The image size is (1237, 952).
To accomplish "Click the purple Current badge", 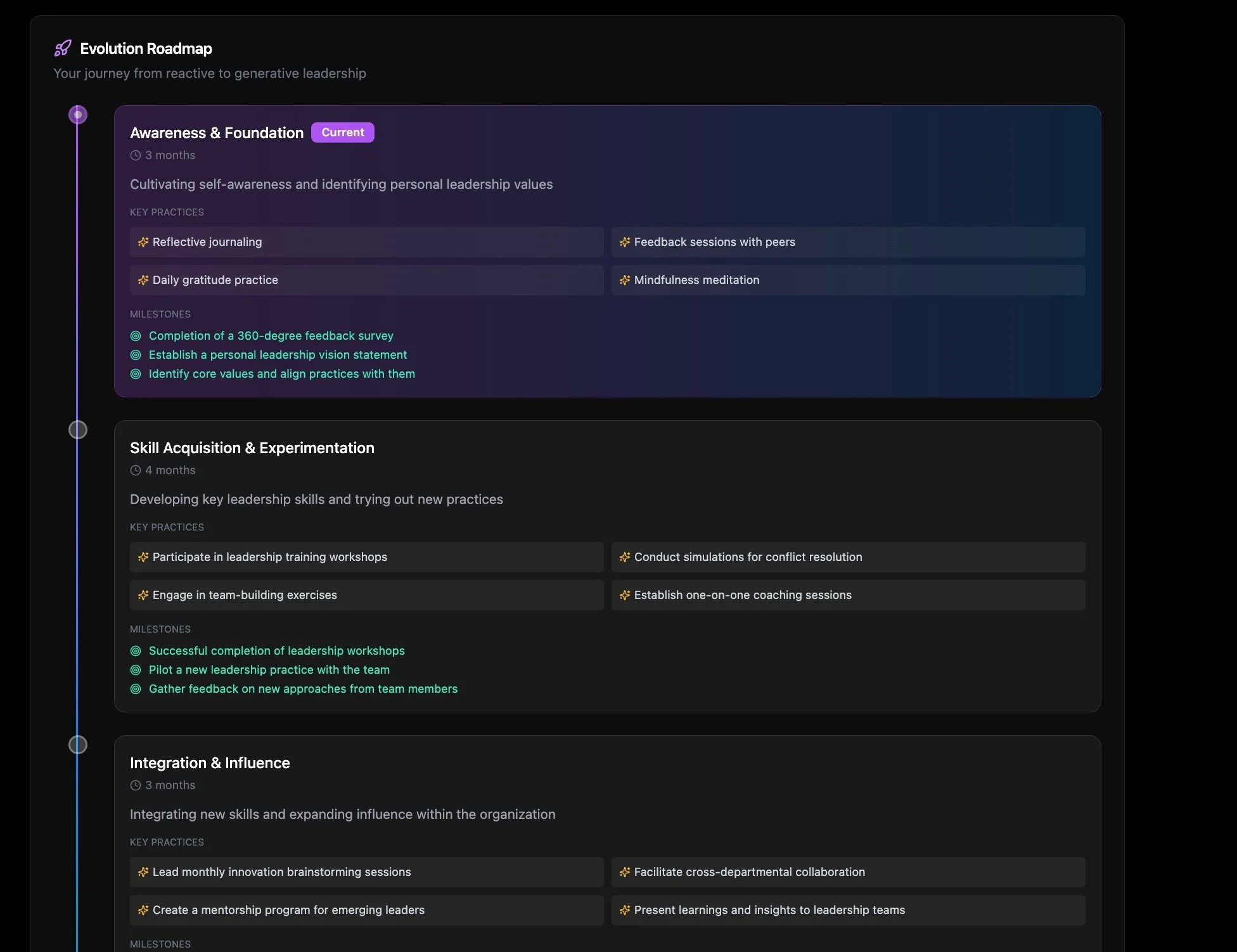I will [342, 132].
